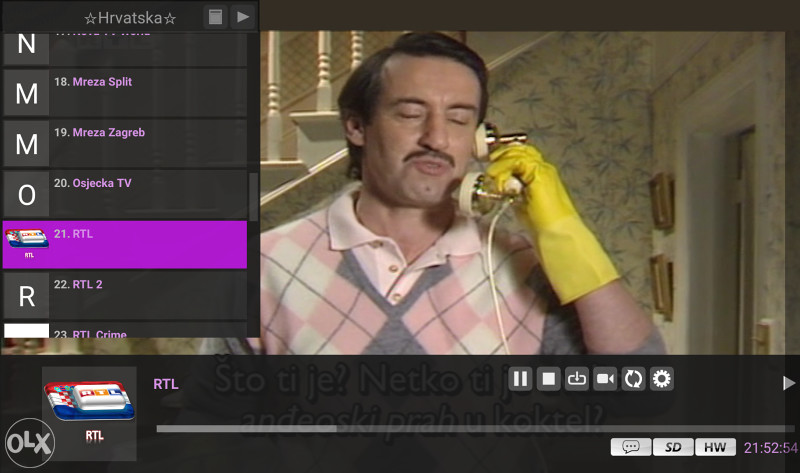
Task: Click the channel list scrollbar
Action: tap(253, 196)
